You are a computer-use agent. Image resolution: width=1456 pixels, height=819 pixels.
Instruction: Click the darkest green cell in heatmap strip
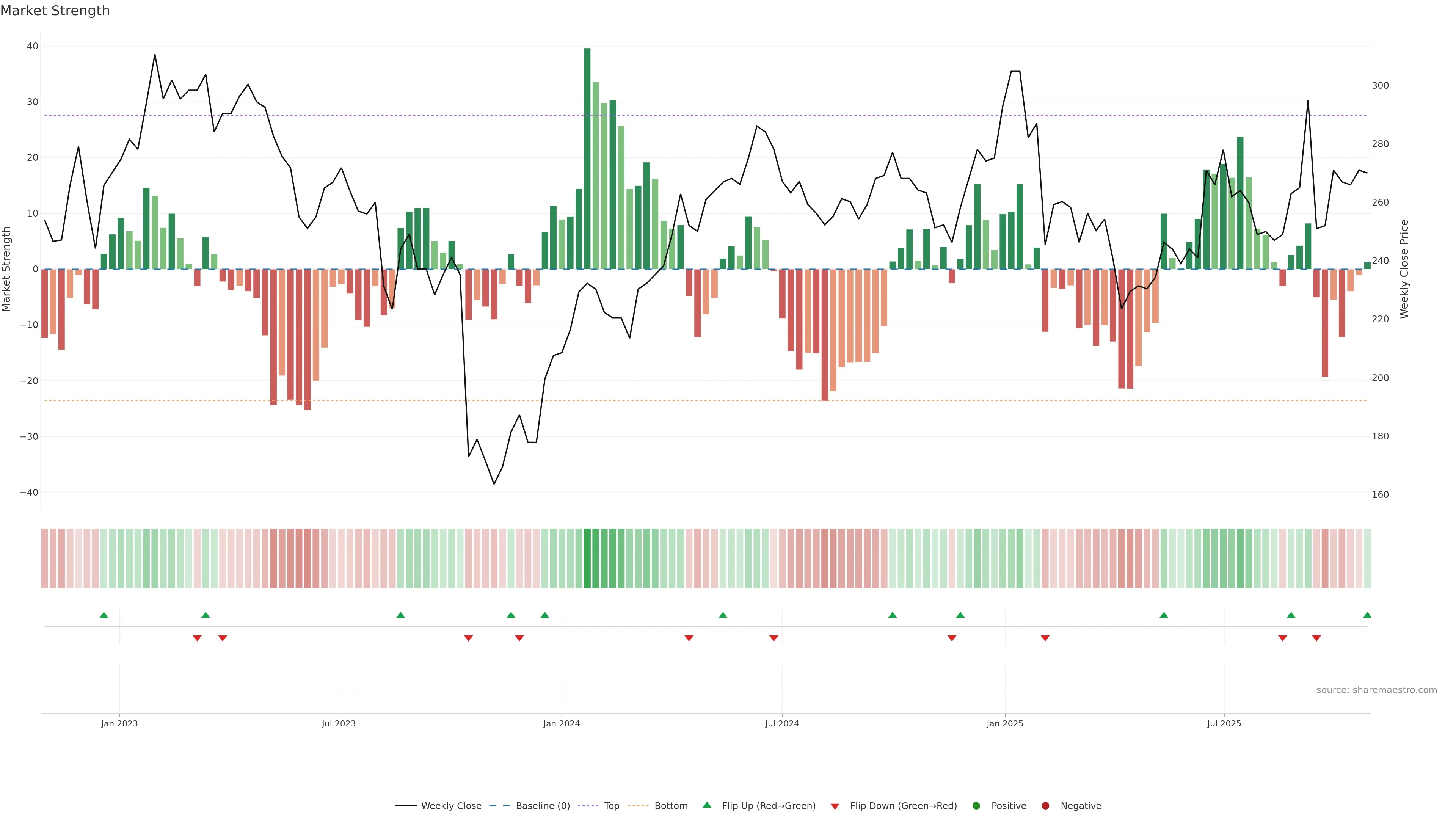click(587, 559)
